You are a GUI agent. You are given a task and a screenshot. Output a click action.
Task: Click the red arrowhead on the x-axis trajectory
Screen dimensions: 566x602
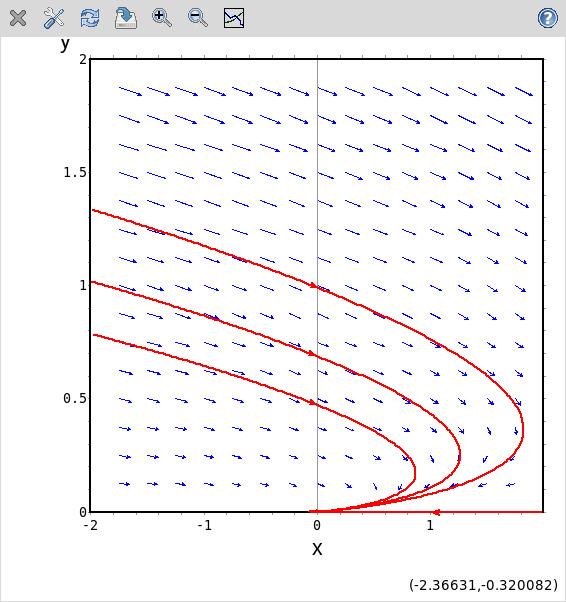[436, 512]
